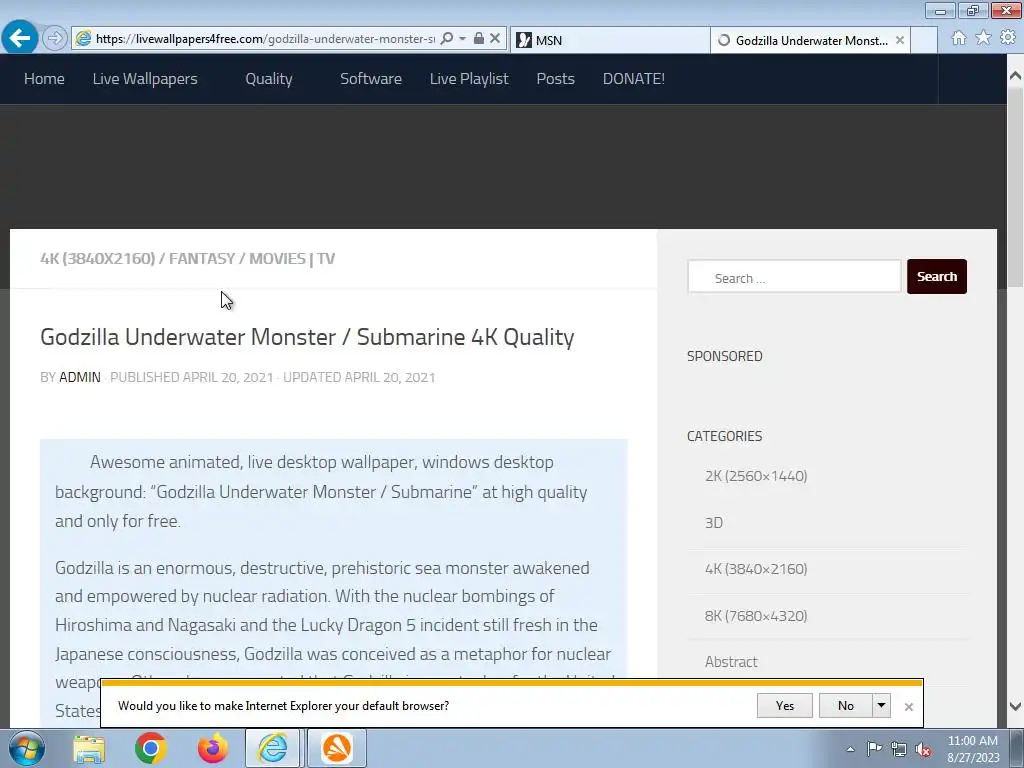Select Internet Explorer taskbar button
The height and width of the screenshot is (768, 1024).
pyautogui.click(x=272, y=748)
